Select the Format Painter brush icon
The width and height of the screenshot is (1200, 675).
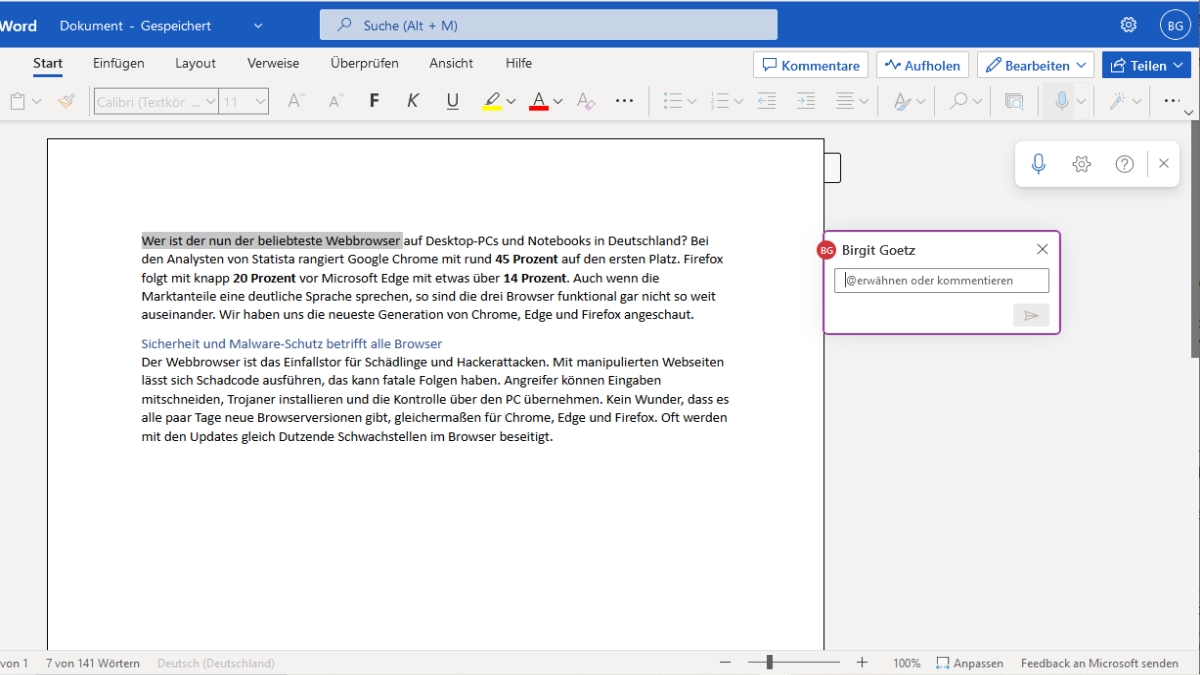[x=66, y=101]
